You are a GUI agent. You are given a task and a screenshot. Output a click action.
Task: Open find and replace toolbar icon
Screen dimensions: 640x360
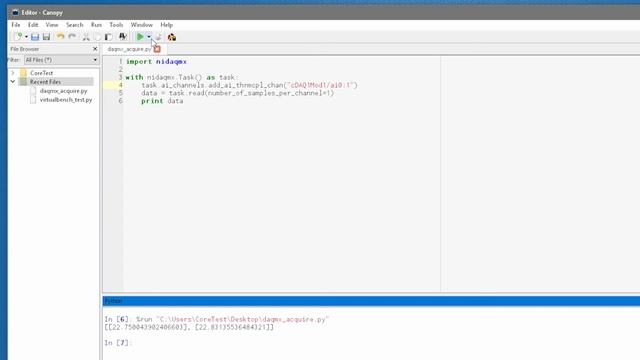coord(122,37)
